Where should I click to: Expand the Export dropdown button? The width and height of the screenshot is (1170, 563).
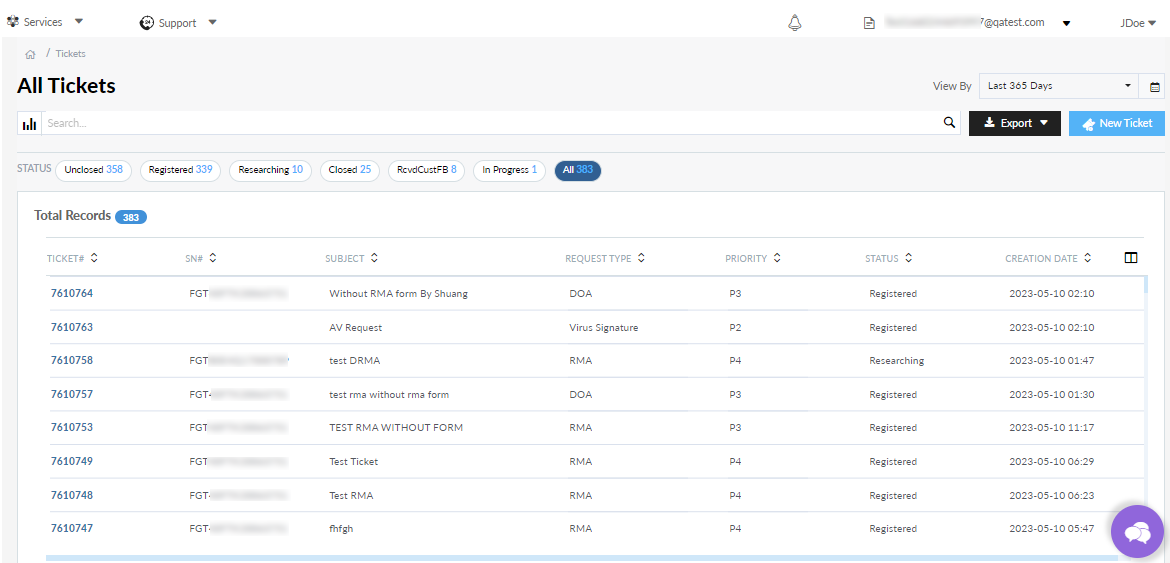[1015, 123]
